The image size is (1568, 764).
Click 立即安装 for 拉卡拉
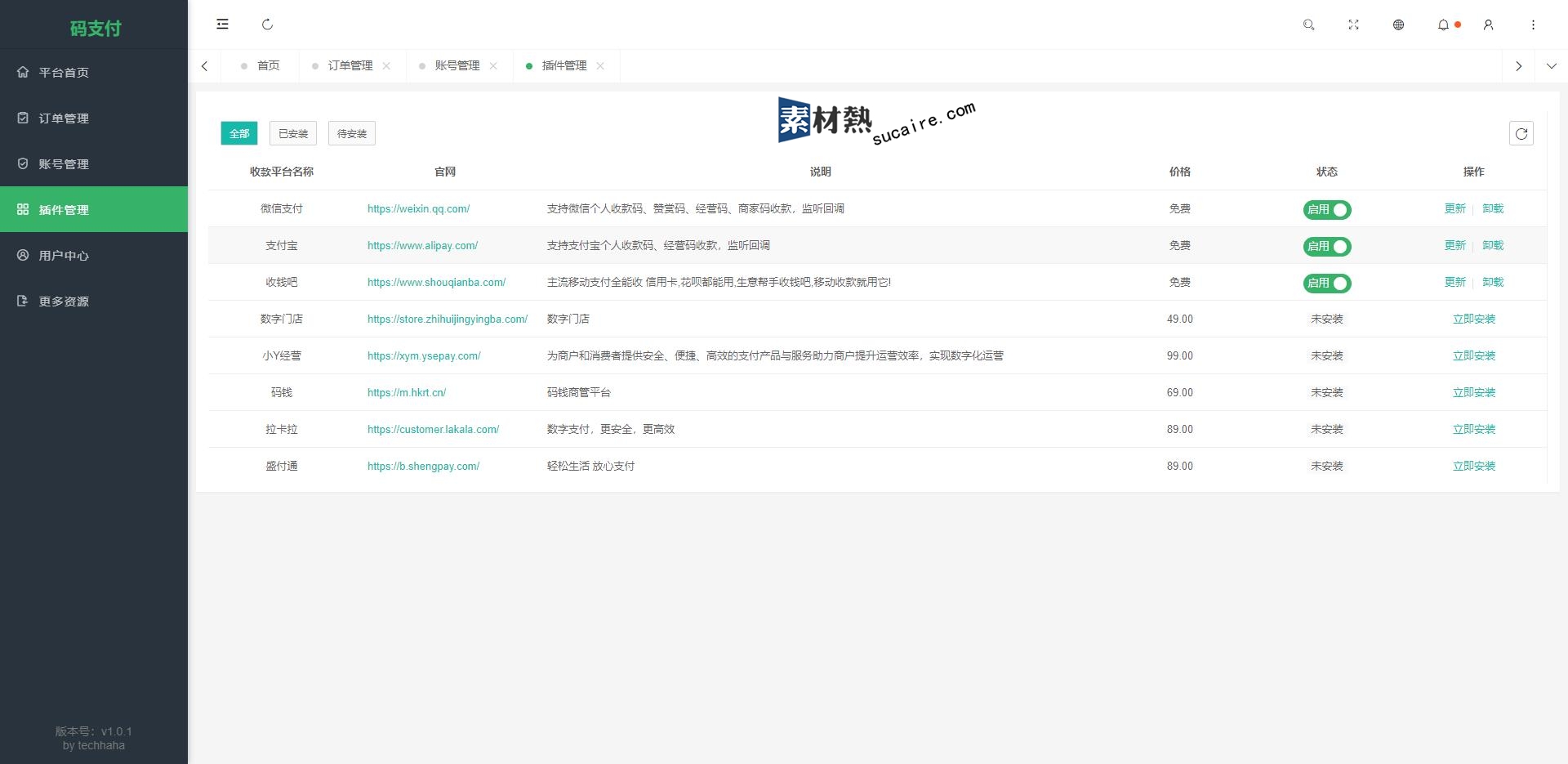tap(1474, 429)
